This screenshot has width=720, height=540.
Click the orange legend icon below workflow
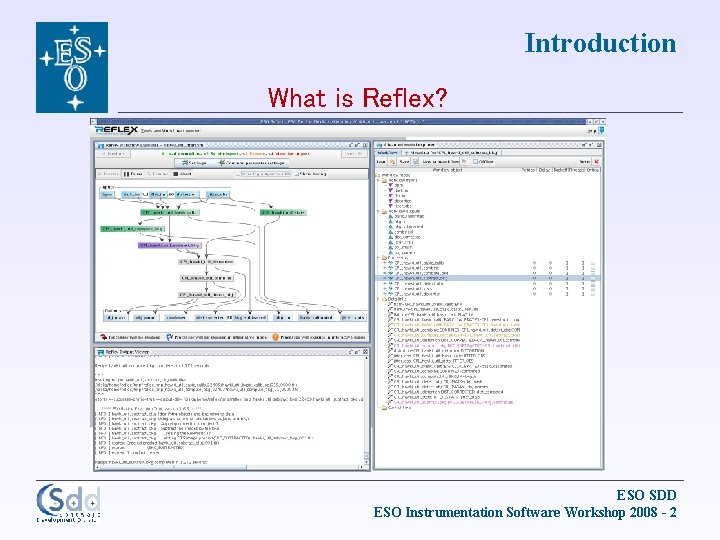(x=276, y=338)
